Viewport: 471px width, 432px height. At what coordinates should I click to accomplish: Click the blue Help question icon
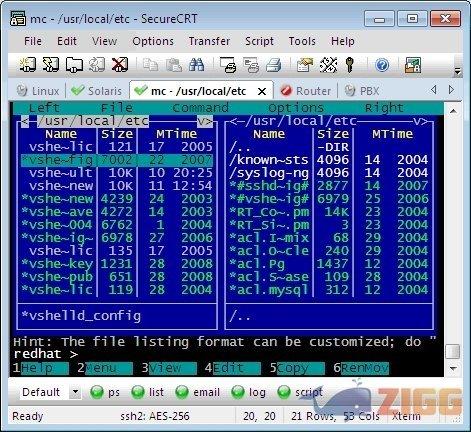[x=382, y=65]
